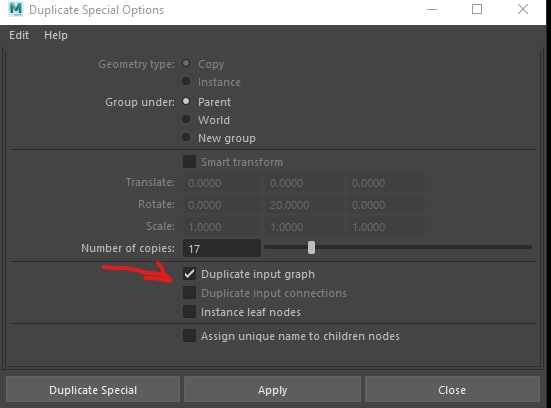The width and height of the screenshot is (551, 408).
Task: Uncheck Duplicate input graph
Action: [189, 274]
